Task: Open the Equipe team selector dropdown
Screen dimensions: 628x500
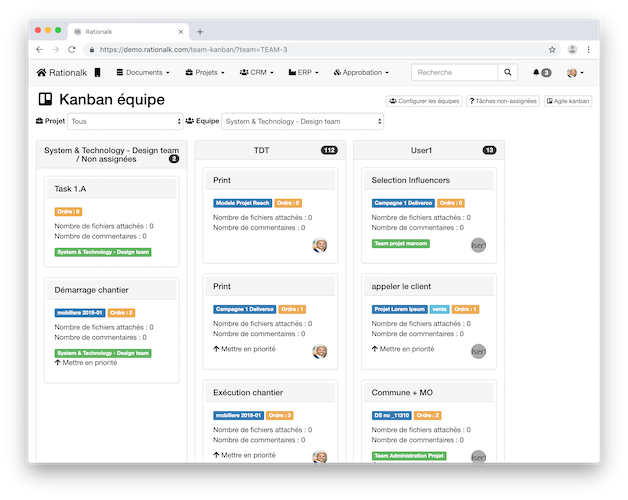Action: pyautogui.click(x=303, y=121)
